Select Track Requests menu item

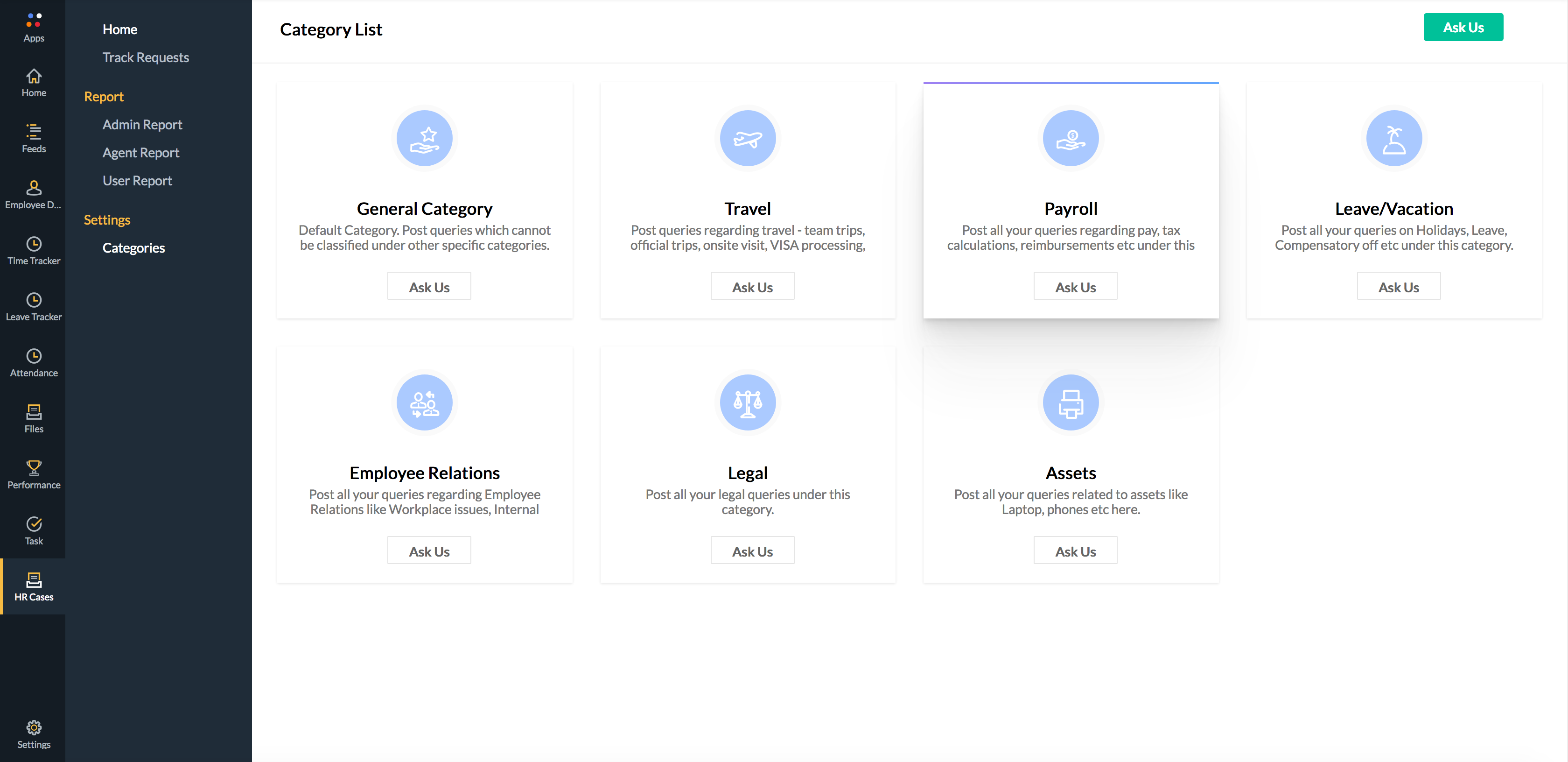pos(146,57)
